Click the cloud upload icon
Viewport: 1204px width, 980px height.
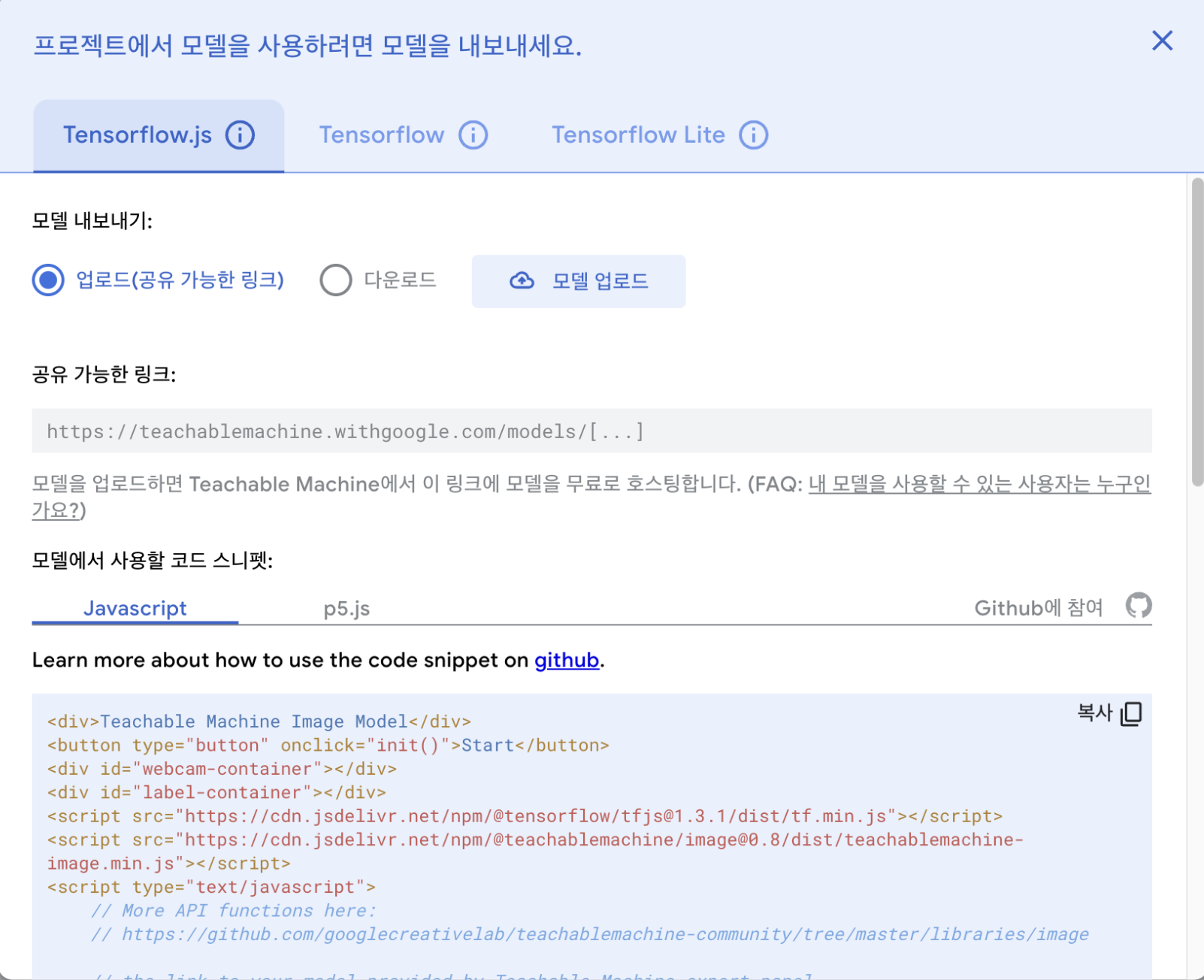click(x=522, y=281)
